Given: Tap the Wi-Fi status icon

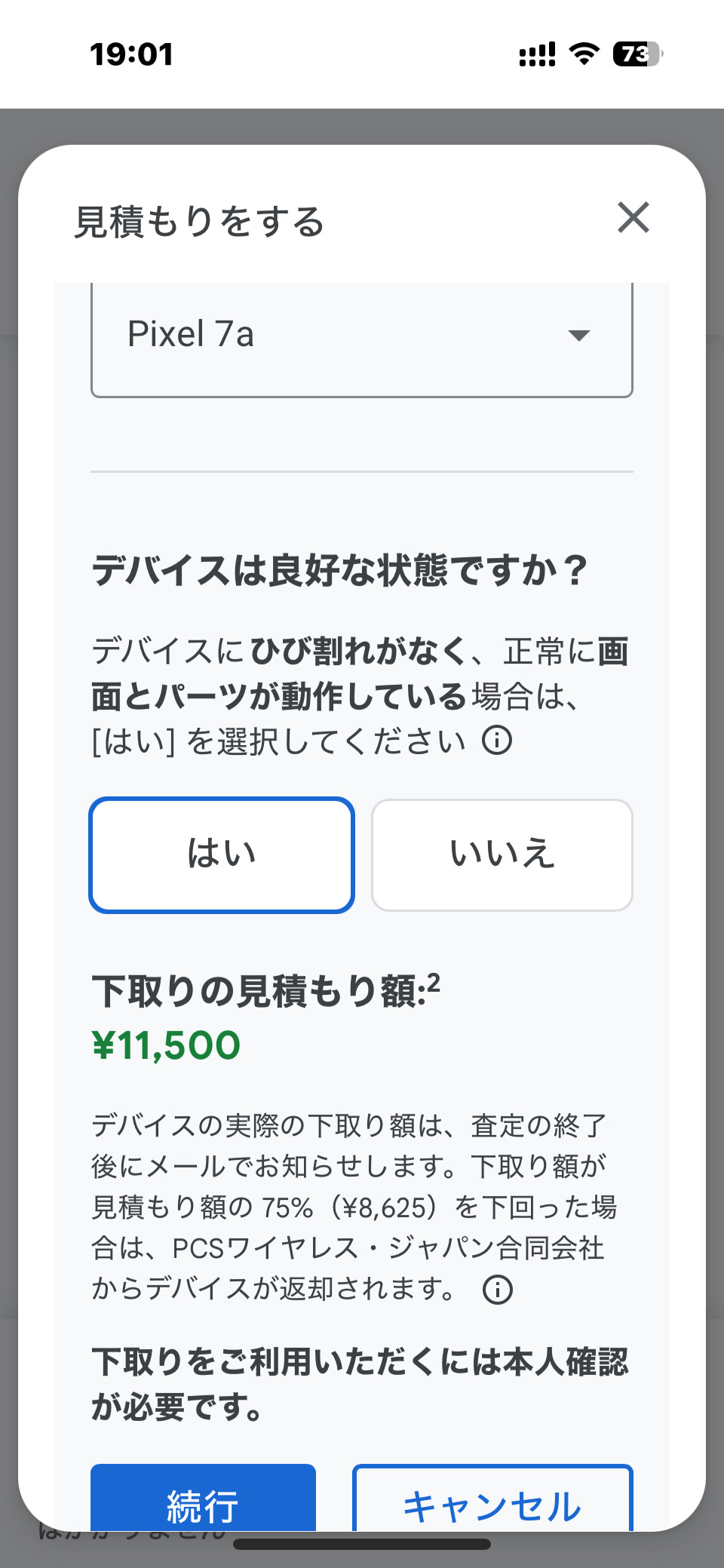Looking at the screenshot, I should pos(584,54).
